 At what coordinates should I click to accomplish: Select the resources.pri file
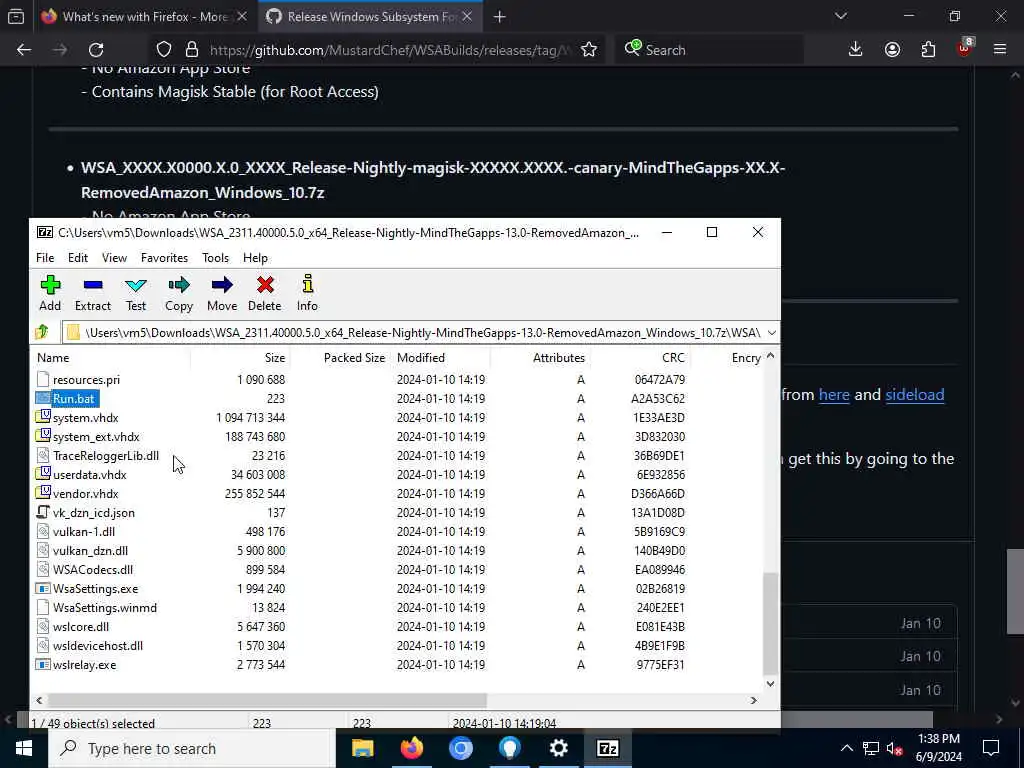tap(86, 379)
